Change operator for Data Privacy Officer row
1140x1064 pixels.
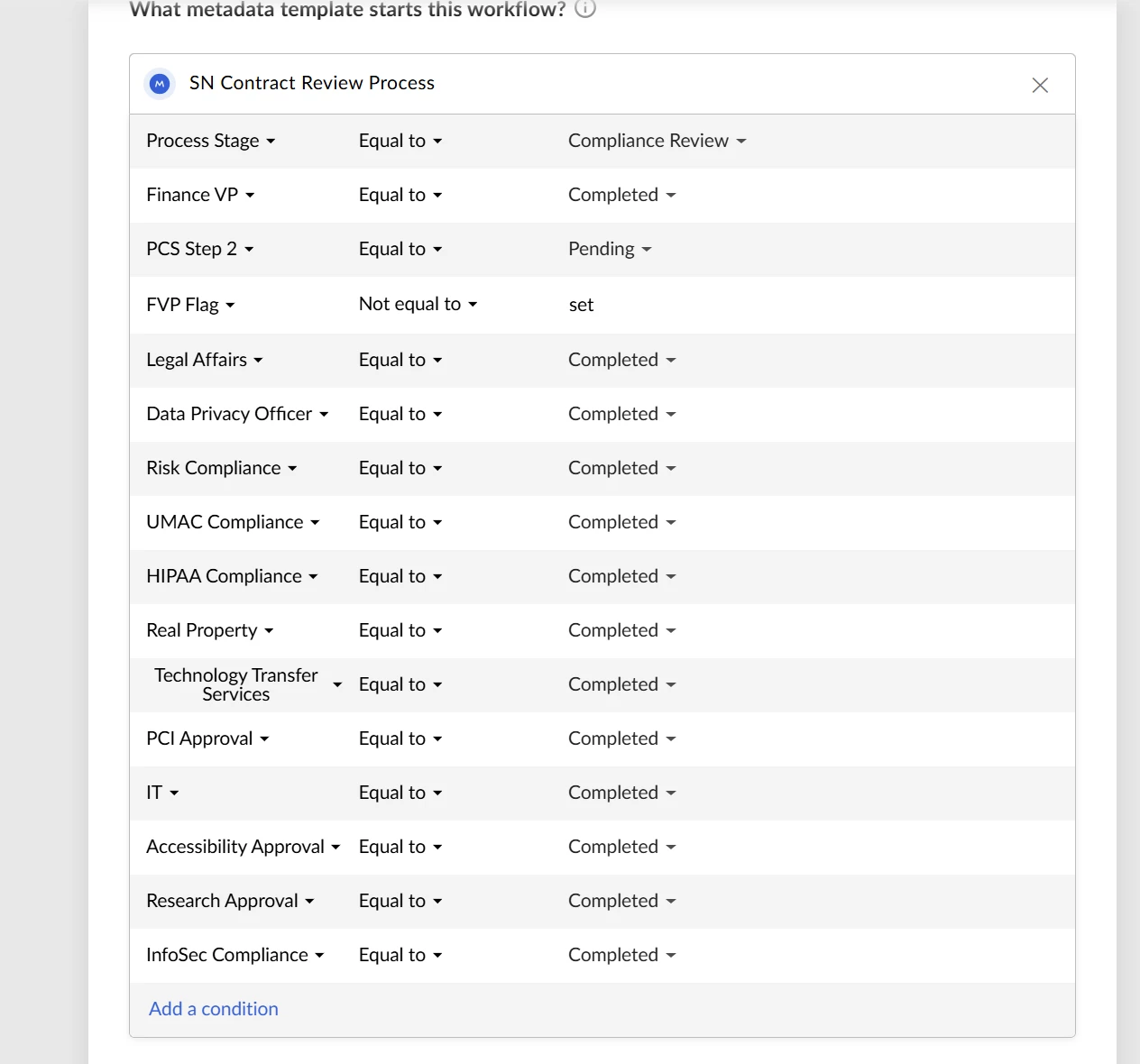click(x=400, y=414)
